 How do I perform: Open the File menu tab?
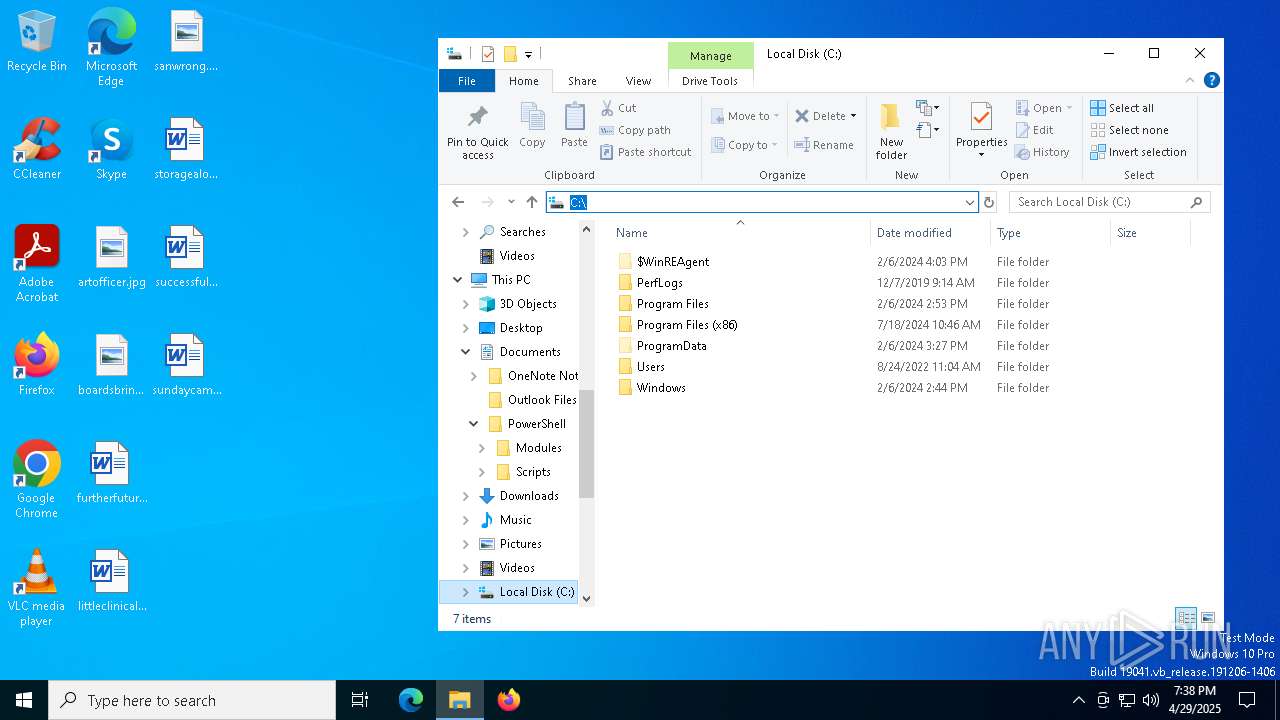pyautogui.click(x=467, y=81)
